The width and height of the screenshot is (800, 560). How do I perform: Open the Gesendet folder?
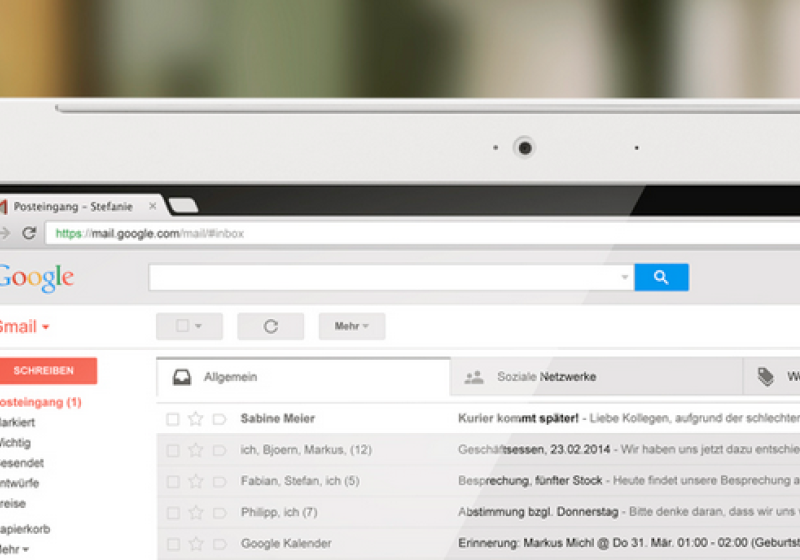click(x=22, y=463)
